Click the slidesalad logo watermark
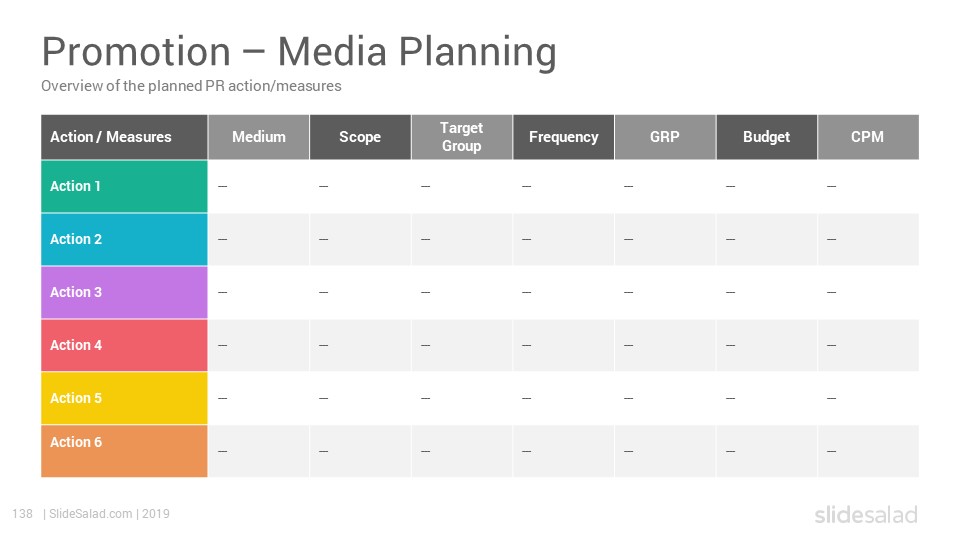 click(x=866, y=514)
